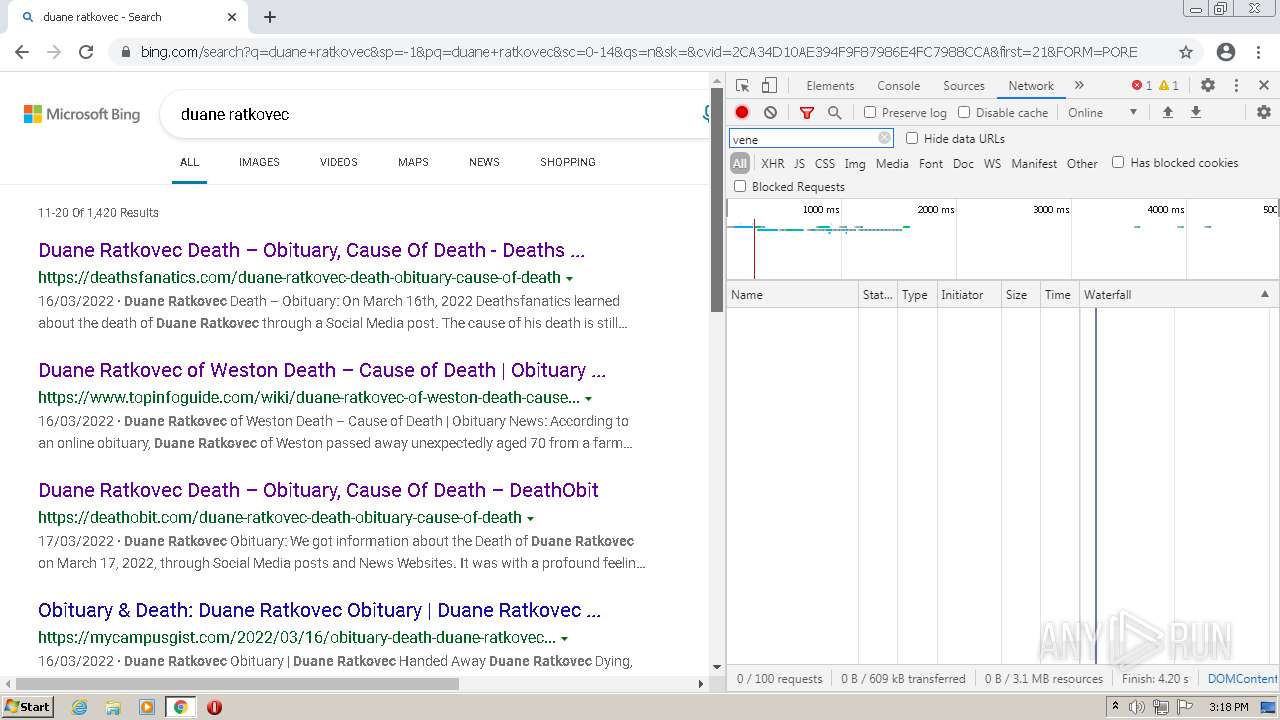Click the browser address bar URL
This screenshot has height=720, width=1280.
639,52
